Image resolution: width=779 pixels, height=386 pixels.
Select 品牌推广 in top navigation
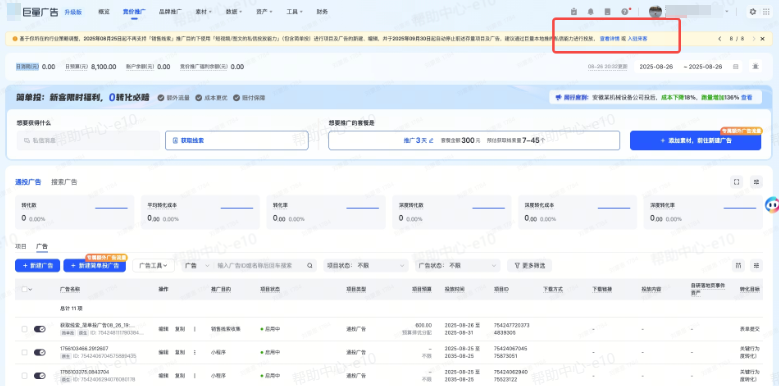click(x=170, y=11)
